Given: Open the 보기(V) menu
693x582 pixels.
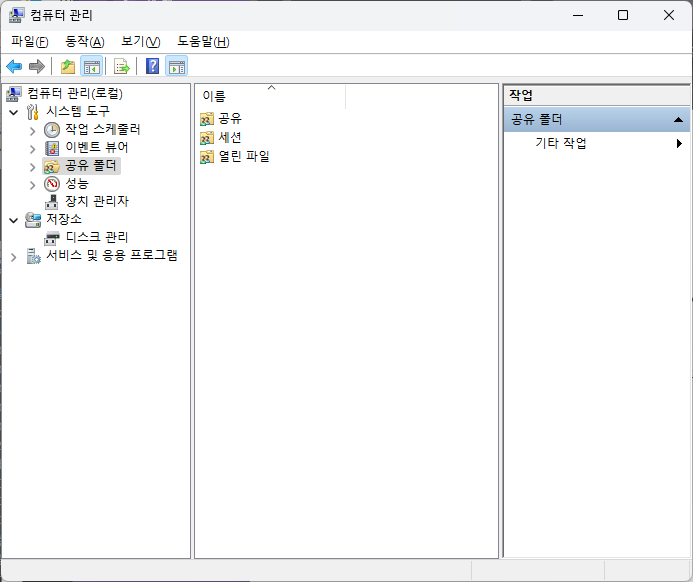Looking at the screenshot, I should click(x=141, y=42).
